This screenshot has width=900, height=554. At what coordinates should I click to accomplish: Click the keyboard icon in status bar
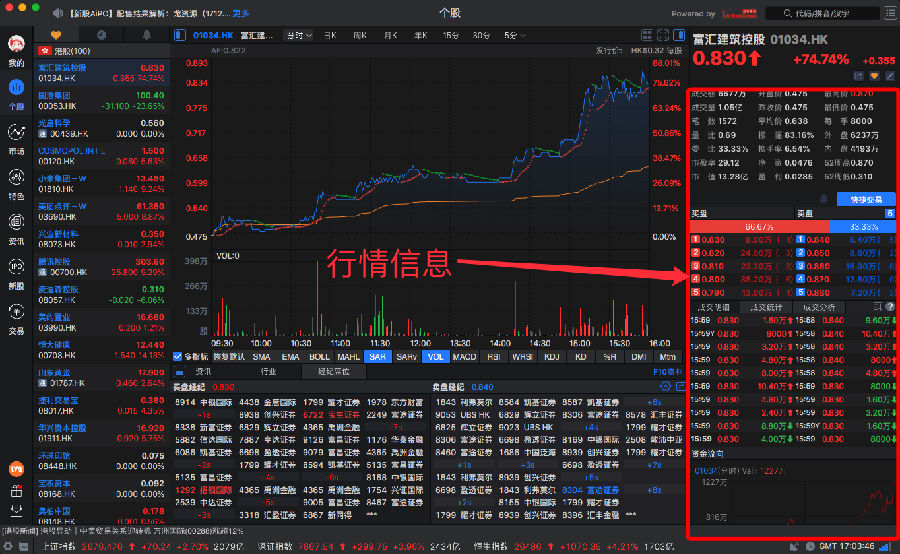24,547
